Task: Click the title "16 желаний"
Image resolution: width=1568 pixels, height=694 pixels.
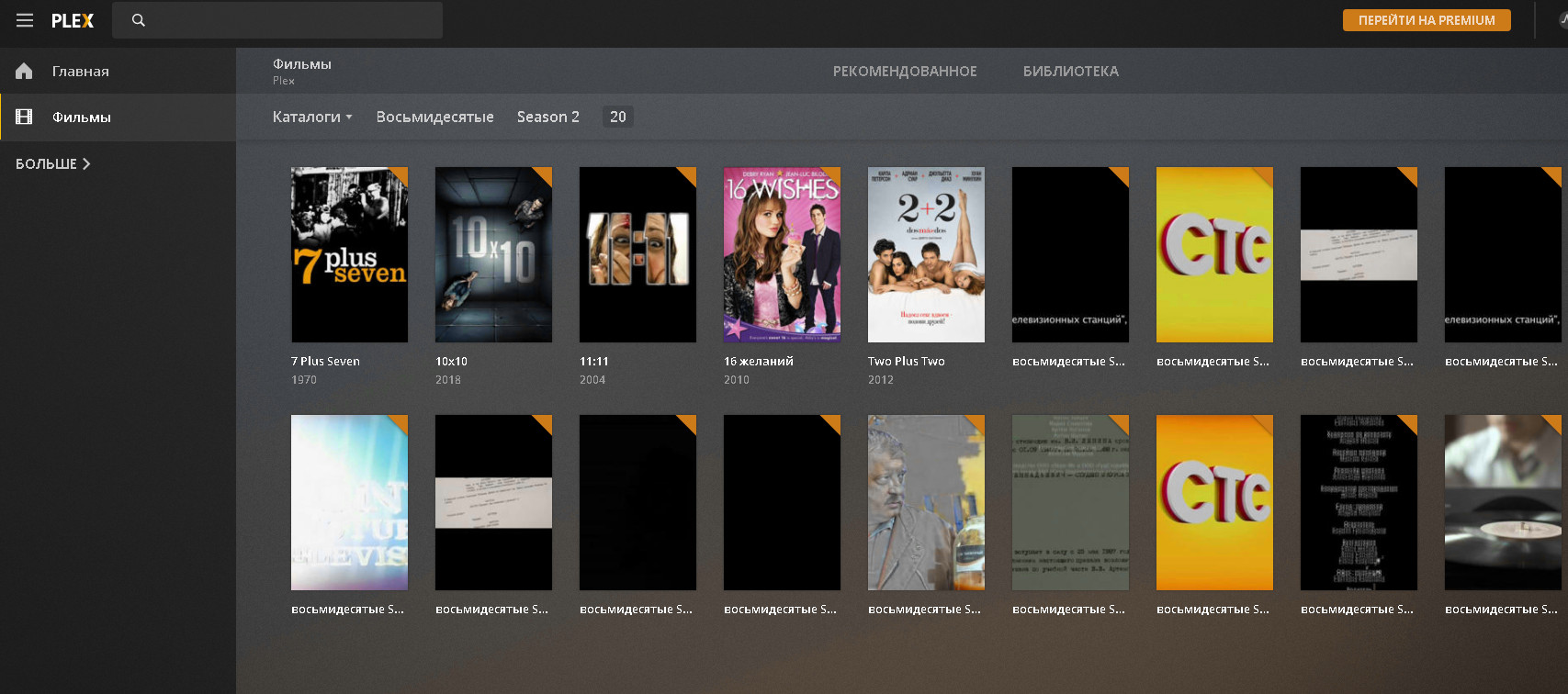Action: [759, 362]
